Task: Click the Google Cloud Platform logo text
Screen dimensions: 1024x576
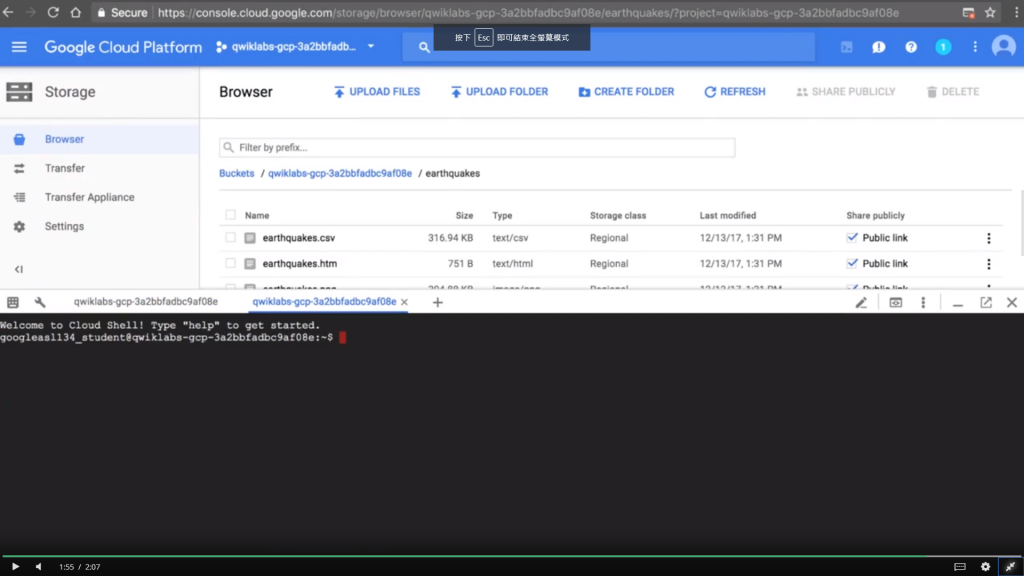Action: 123,47
